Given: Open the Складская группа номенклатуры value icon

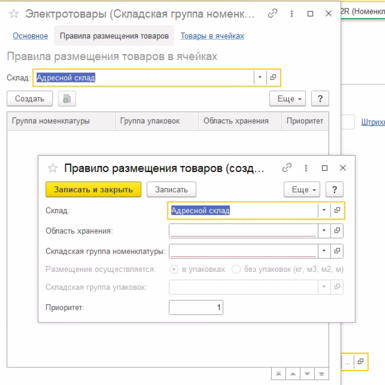Looking at the screenshot, I should point(337,251).
